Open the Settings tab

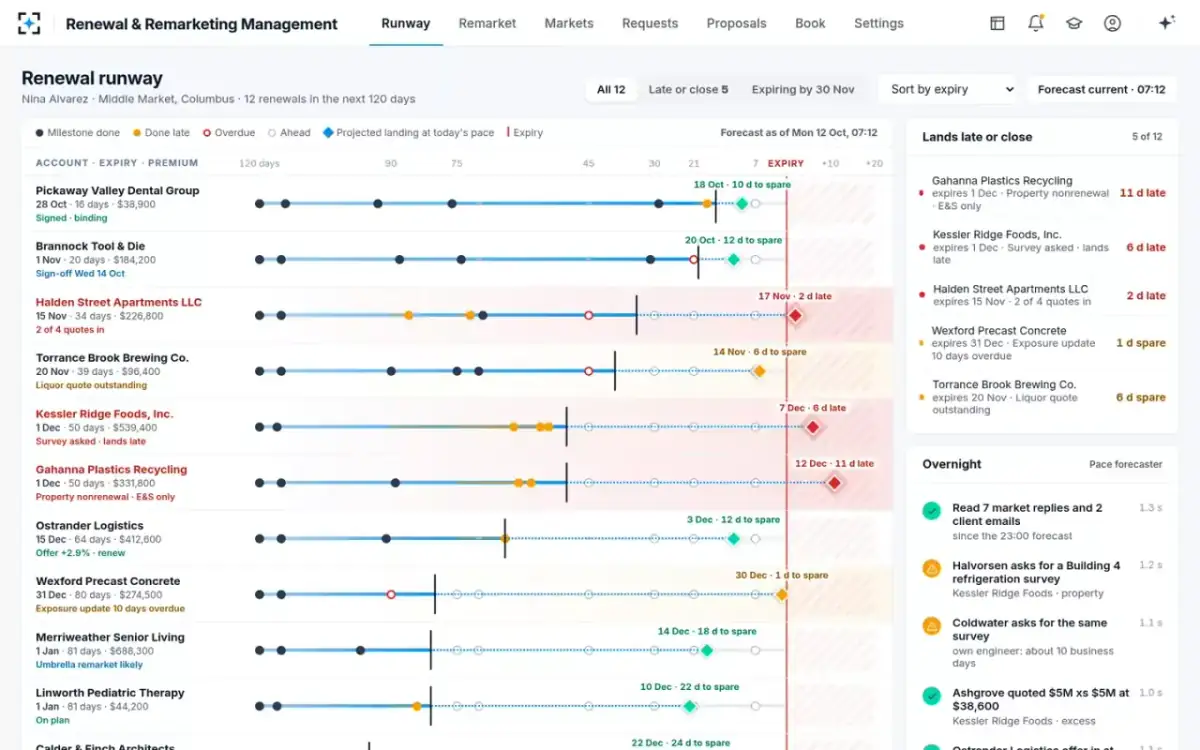[879, 23]
